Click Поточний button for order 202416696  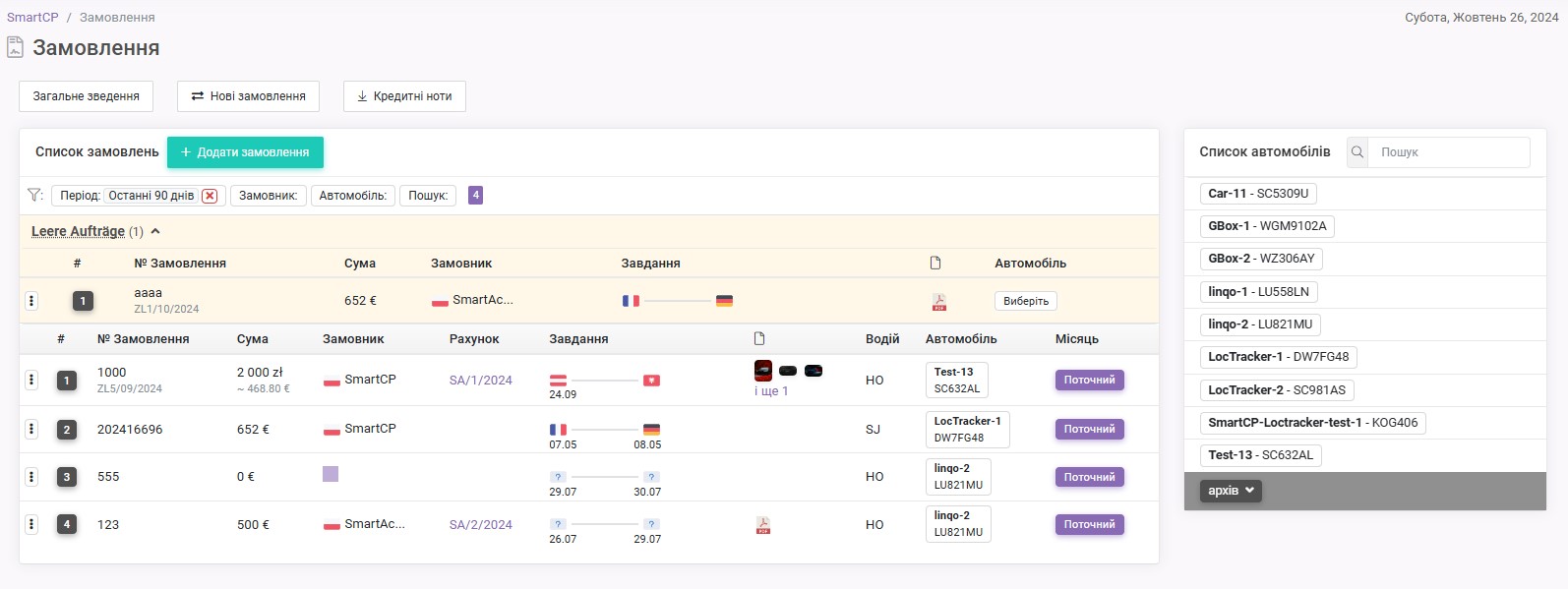point(1090,429)
